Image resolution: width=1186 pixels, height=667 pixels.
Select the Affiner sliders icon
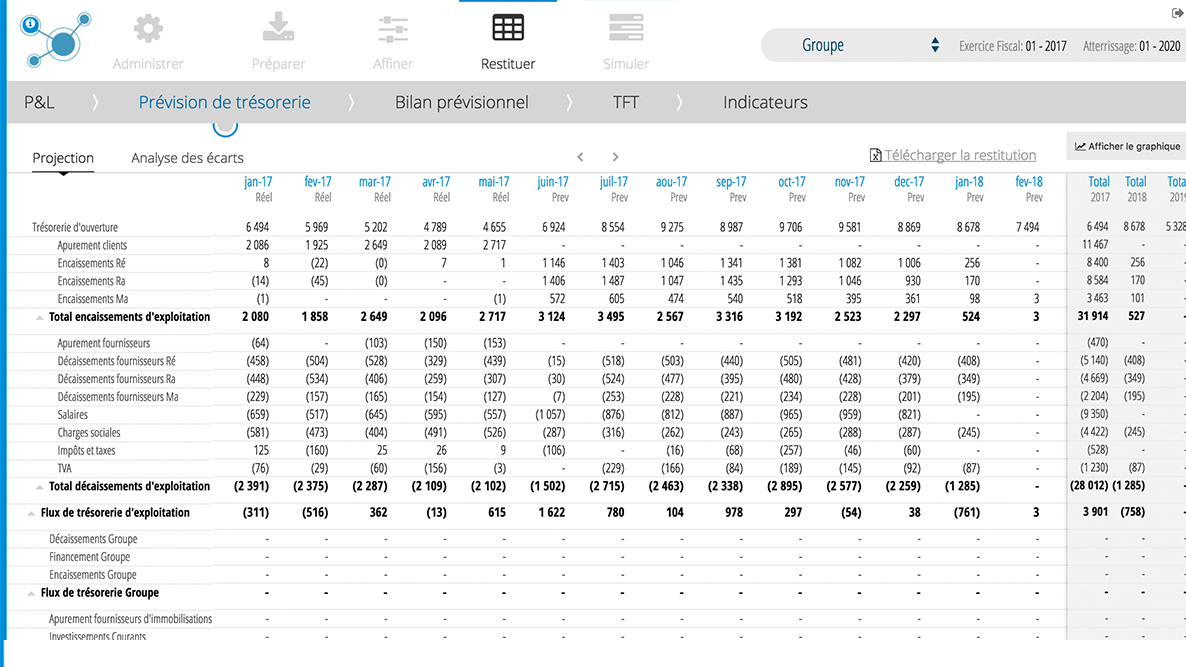pyautogui.click(x=393, y=29)
